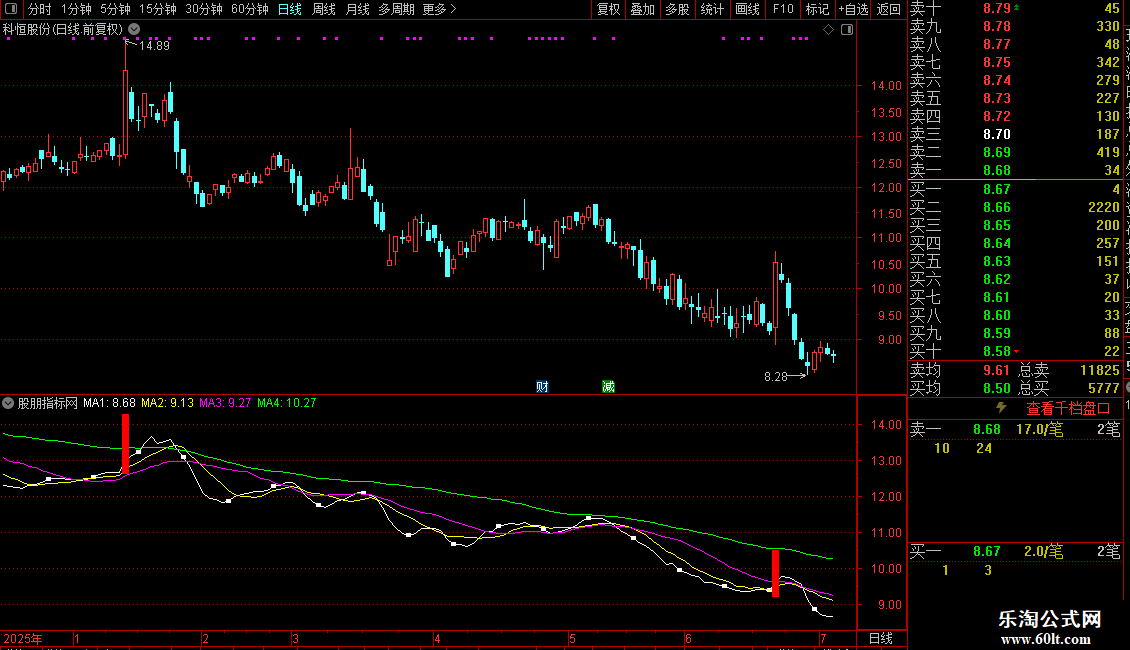Viewport: 1130px width, 650px height.
Task: Switch to 周线 weekly chart
Action: (324, 9)
